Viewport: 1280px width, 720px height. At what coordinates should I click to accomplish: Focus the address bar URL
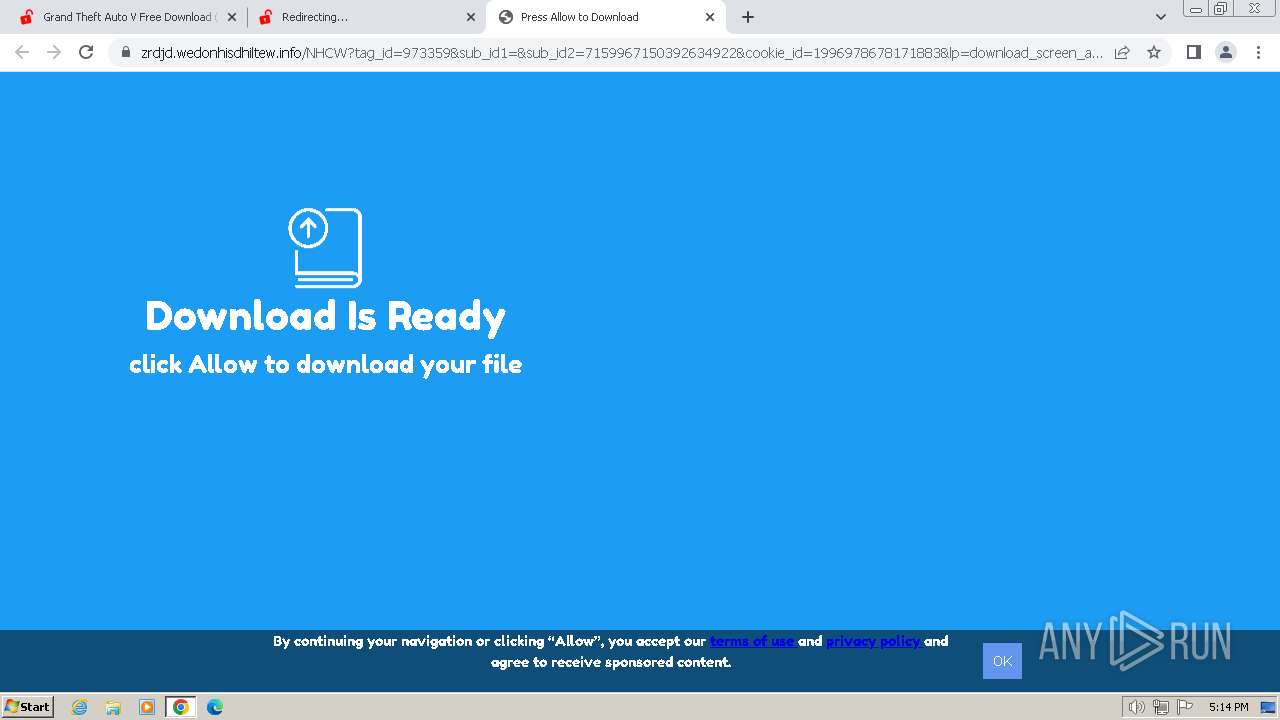621,52
